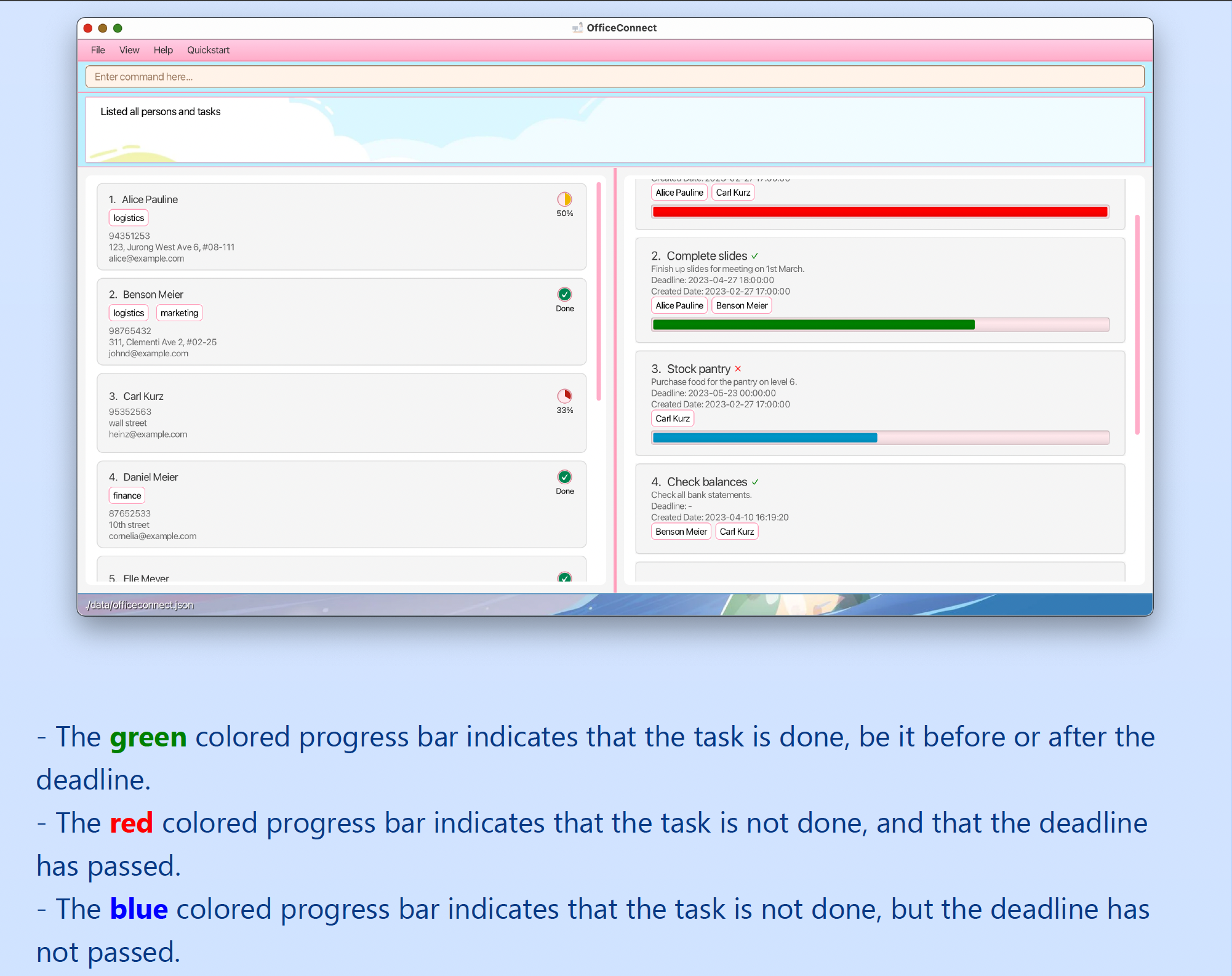Click Carl Kurz's 33% progress pie icon

(x=564, y=396)
